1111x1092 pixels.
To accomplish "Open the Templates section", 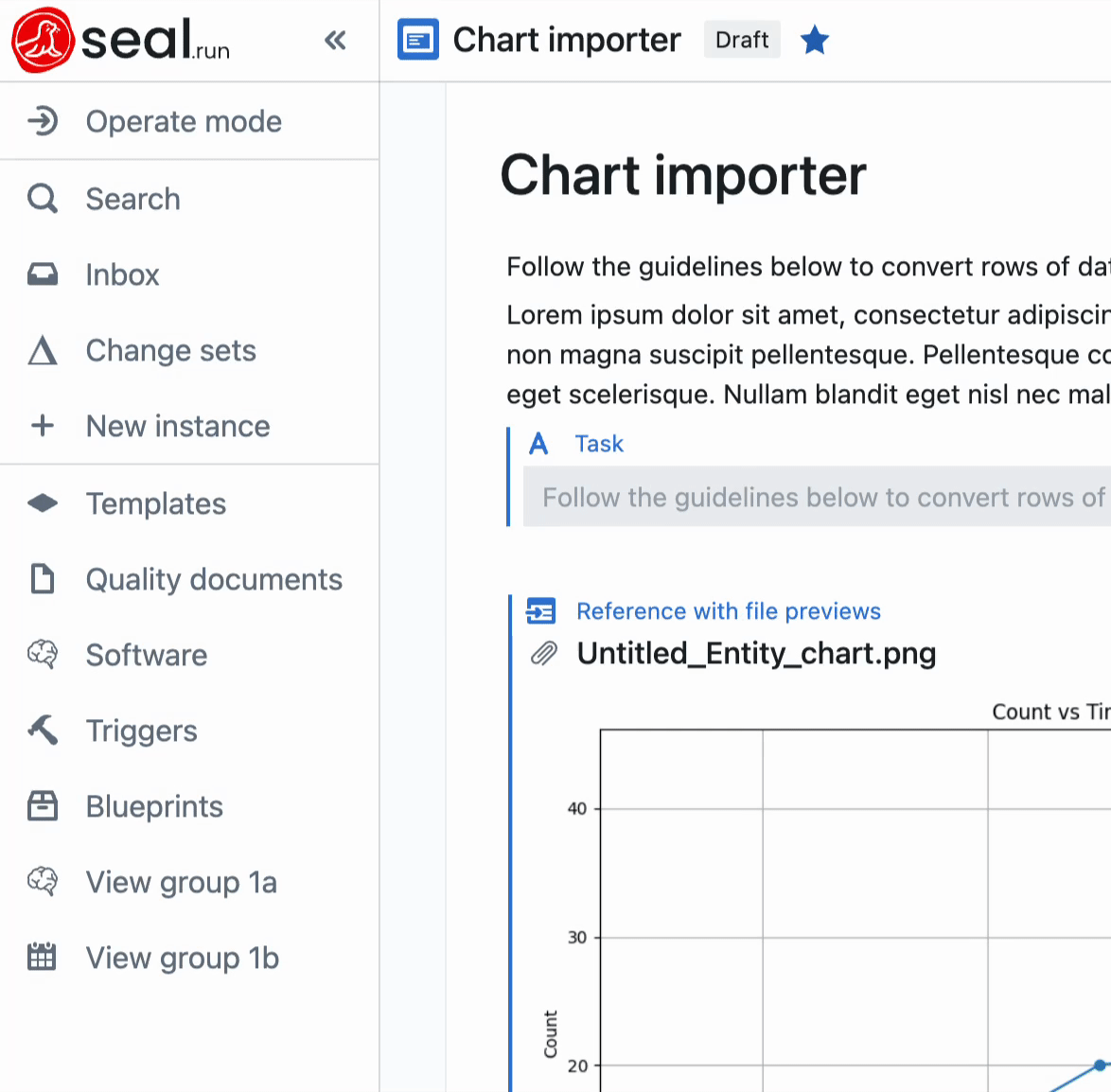I will tap(155, 503).
